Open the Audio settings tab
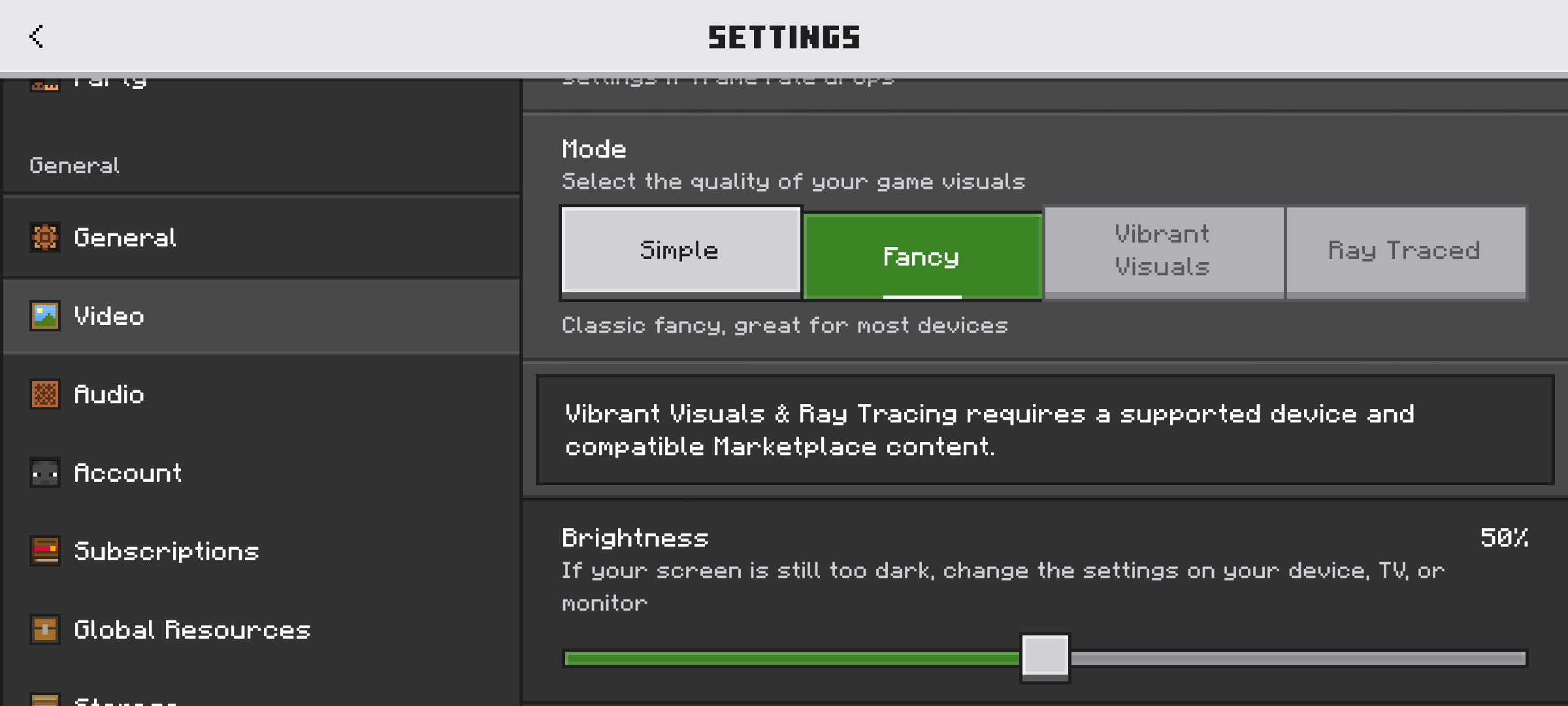Screen dimensions: 1568x706 (261, 394)
